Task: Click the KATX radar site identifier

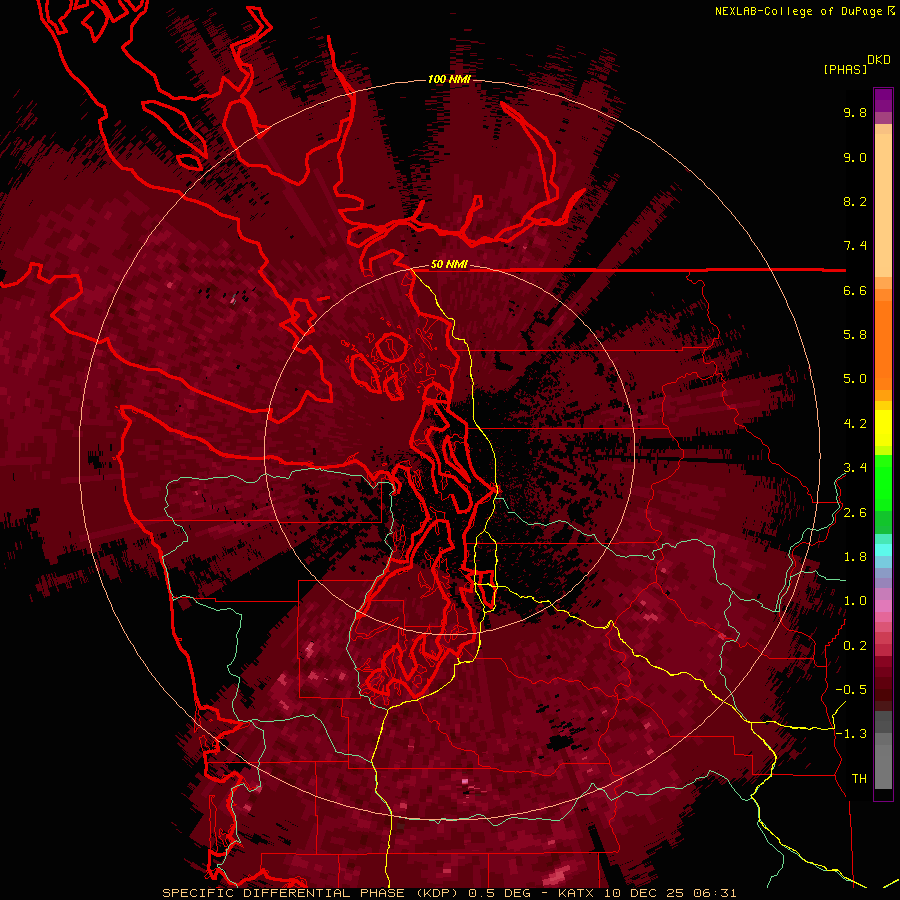Action: click(x=576, y=893)
